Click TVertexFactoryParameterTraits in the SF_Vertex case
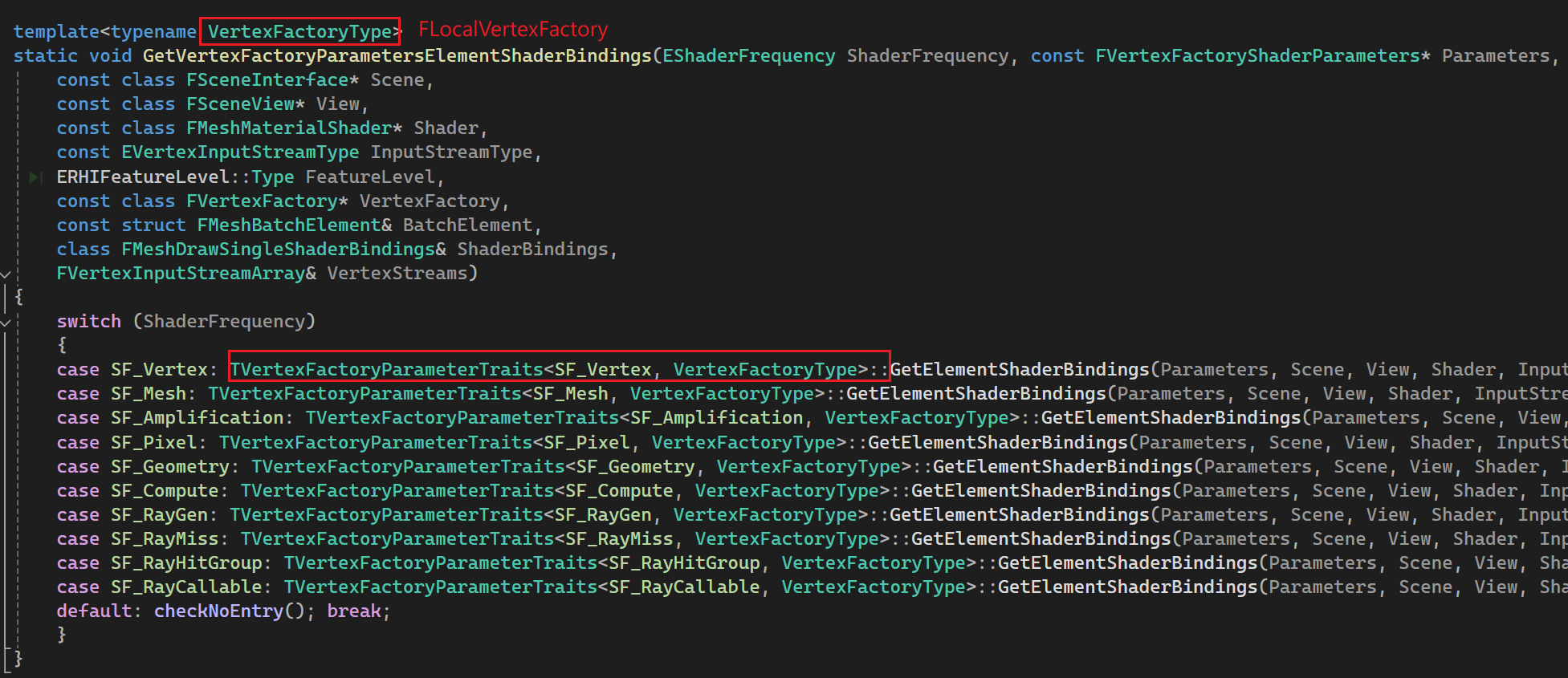The height and width of the screenshot is (678, 1568). (387, 370)
